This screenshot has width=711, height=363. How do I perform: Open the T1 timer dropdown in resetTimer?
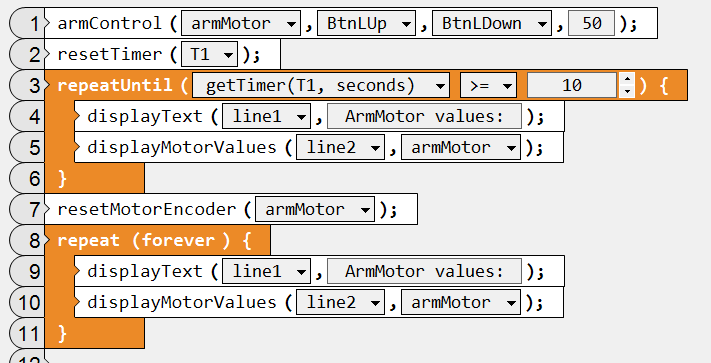pos(209,54)
